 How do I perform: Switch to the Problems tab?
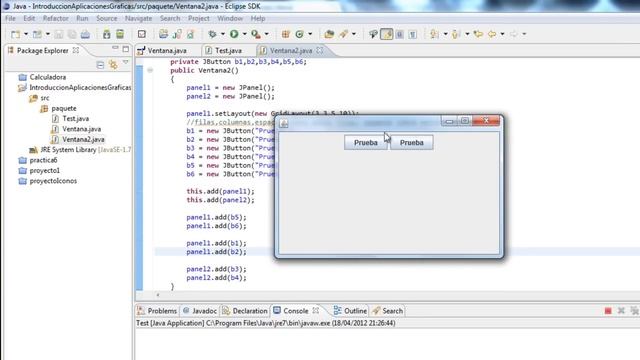pos(158,311)
